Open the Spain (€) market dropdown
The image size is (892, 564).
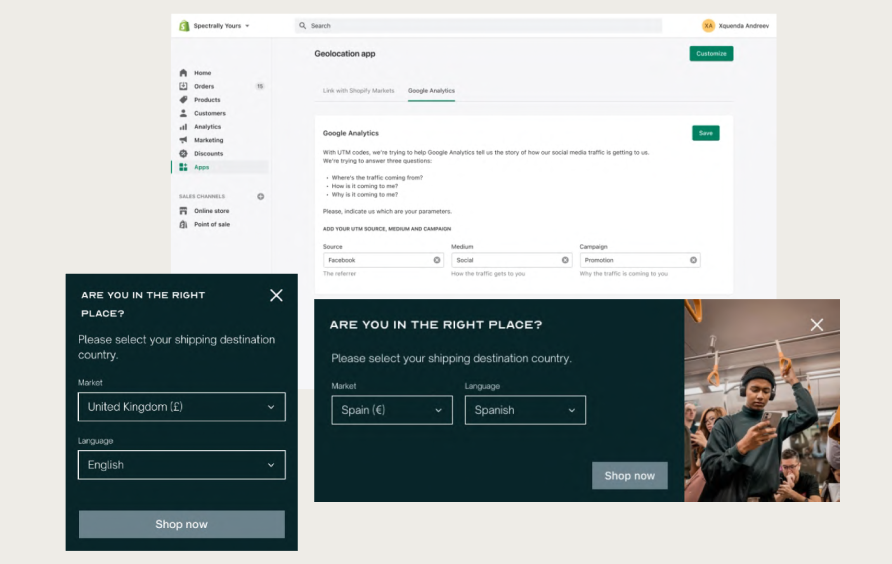pos(392,410)
